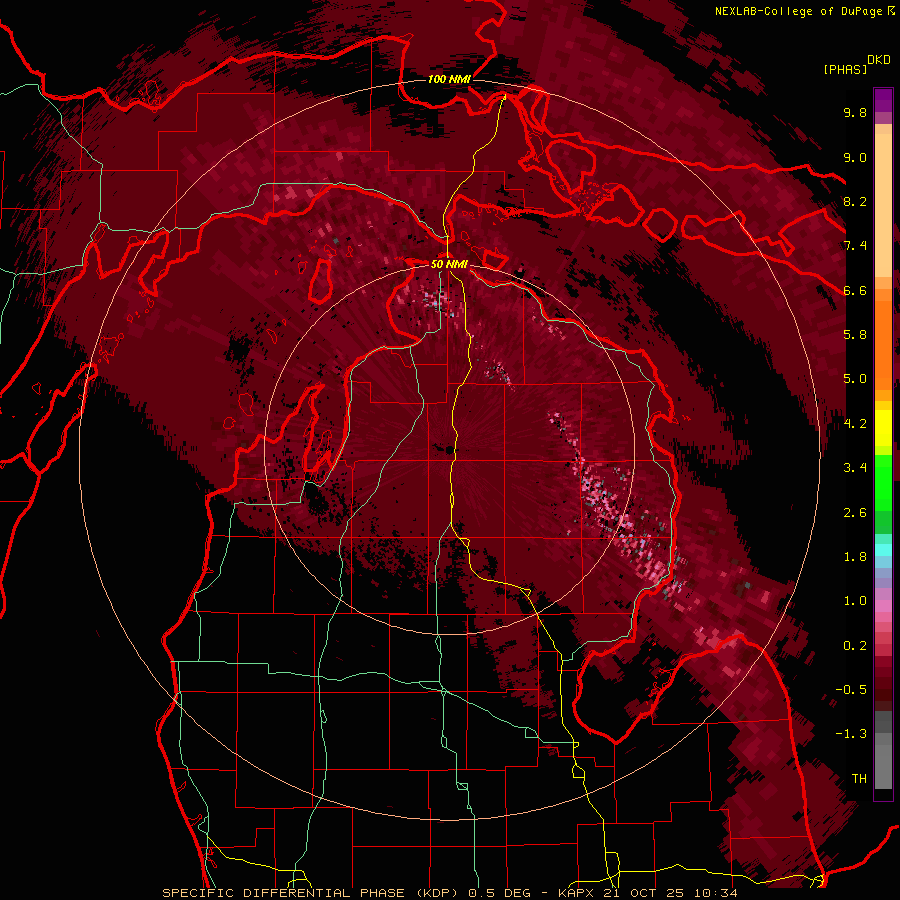
Task: Select the 8.2 scale value
Action: pyautogui.click(x=855, y=201)
